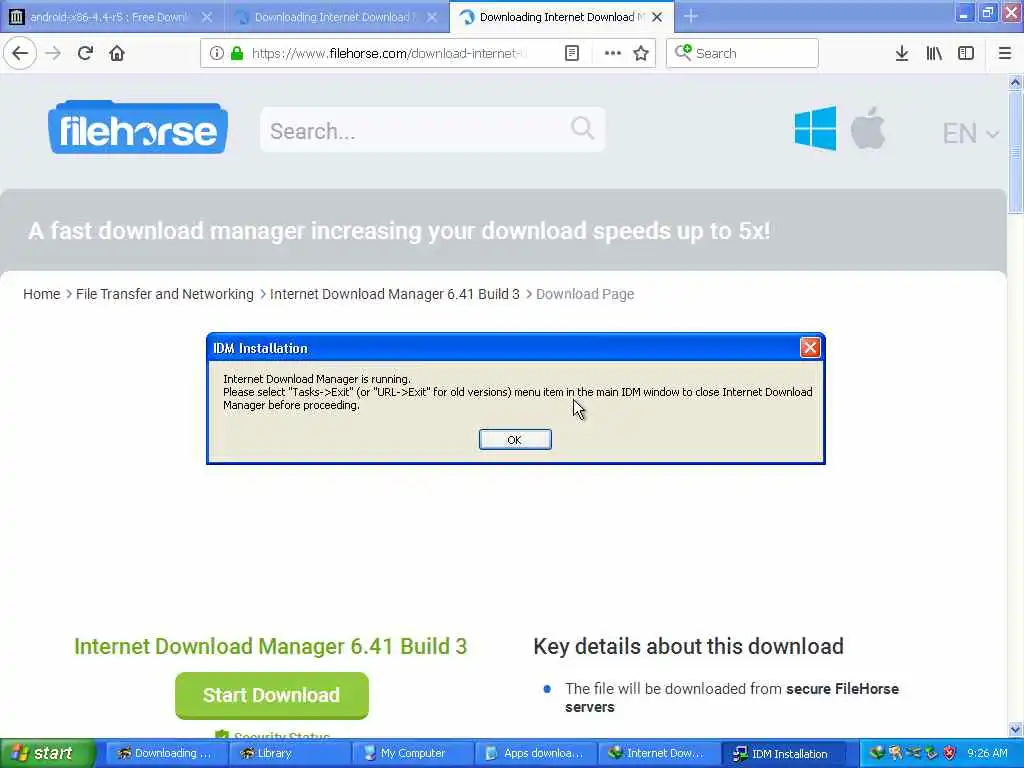The image size is (1024, 768).
Task: Click the magnifier in FileHorse search
Action: tap(582, 128)
